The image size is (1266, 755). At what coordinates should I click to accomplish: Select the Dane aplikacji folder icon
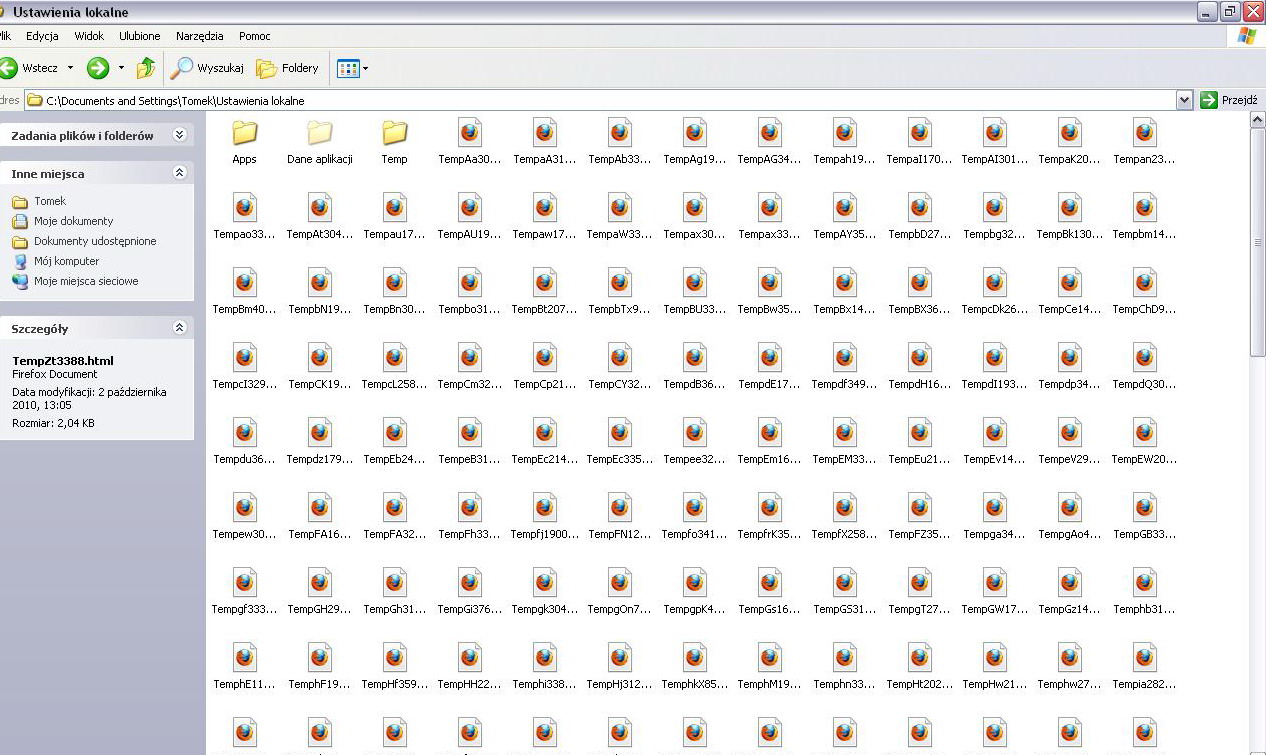[319, 132]
